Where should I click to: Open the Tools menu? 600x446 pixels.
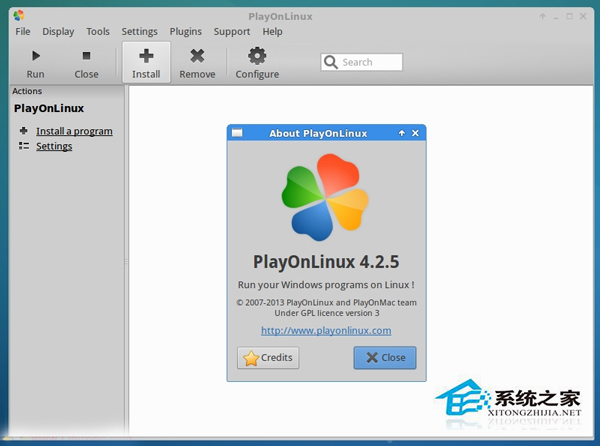(98, 31)
